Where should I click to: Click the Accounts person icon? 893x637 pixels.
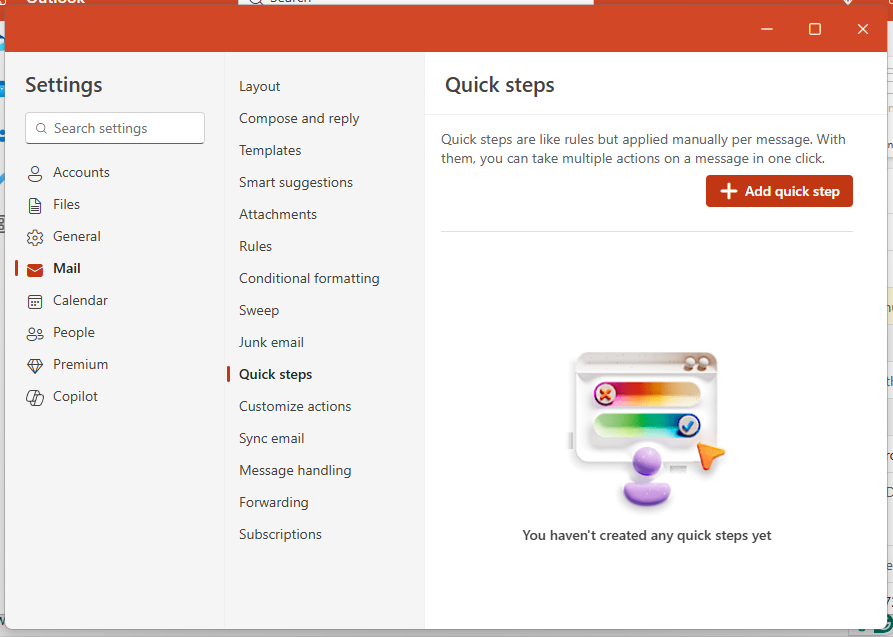(35, 173)
